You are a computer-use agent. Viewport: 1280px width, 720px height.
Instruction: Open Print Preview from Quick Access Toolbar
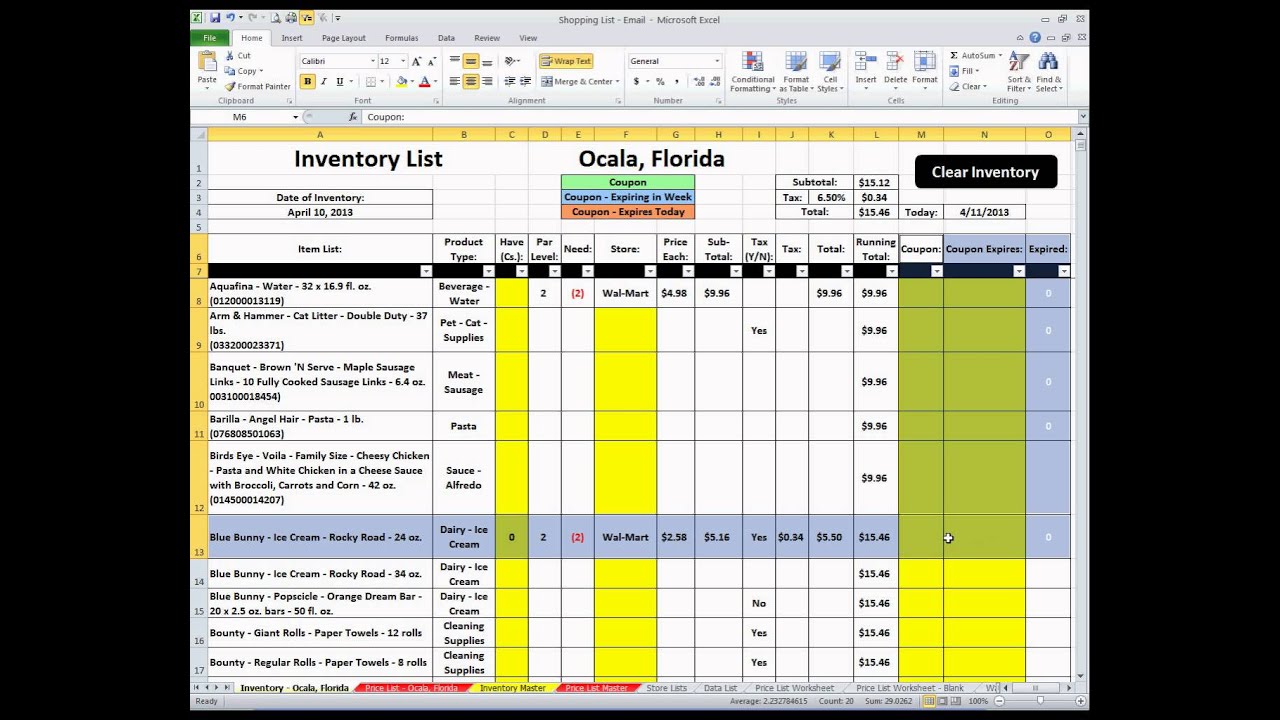pos(275,18)
